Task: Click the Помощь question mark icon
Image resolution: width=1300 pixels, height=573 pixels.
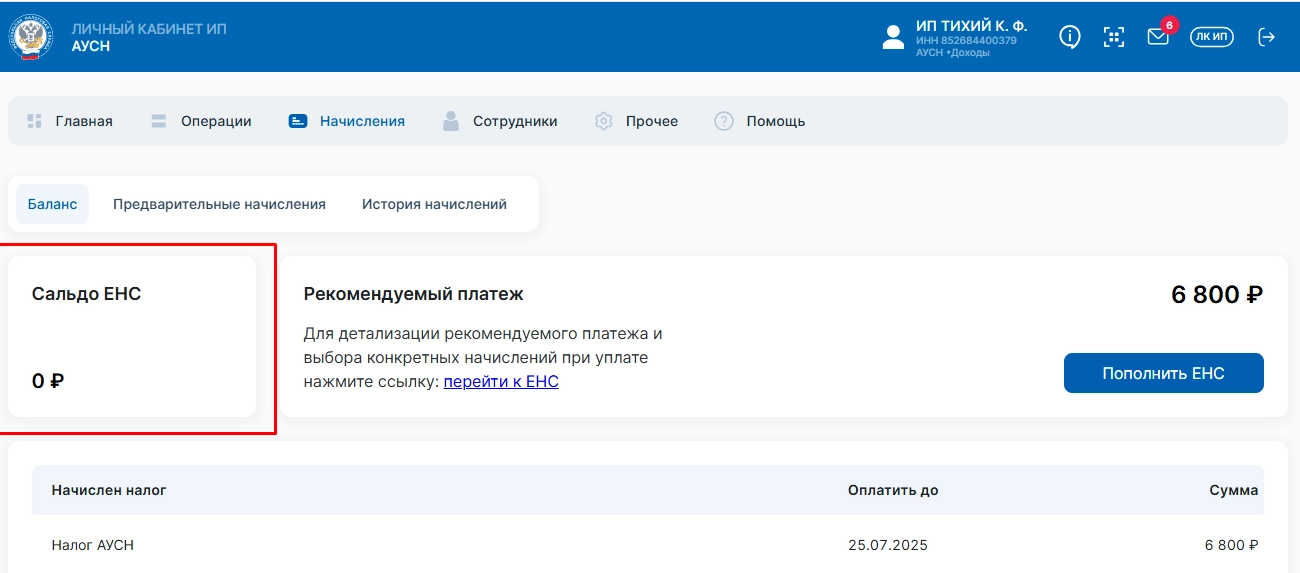Action: click(x=724, y=121)
